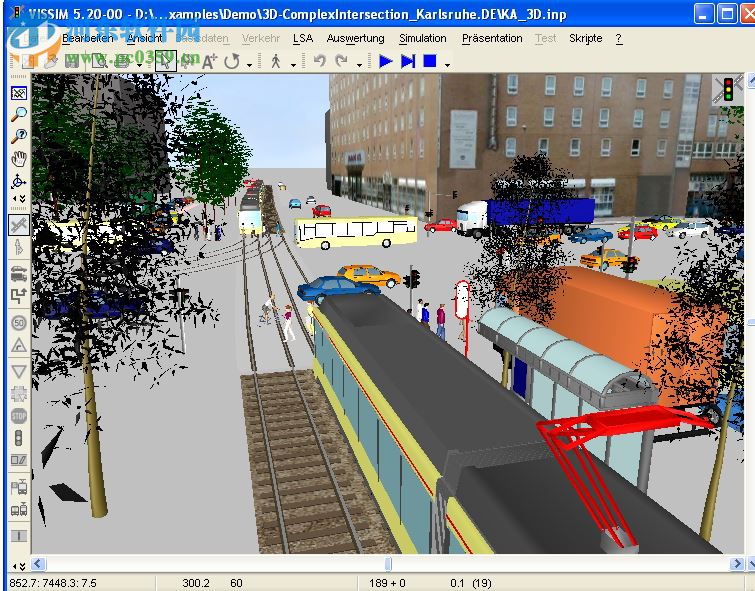Open the Bearbeiten menu

pos(88,39)
